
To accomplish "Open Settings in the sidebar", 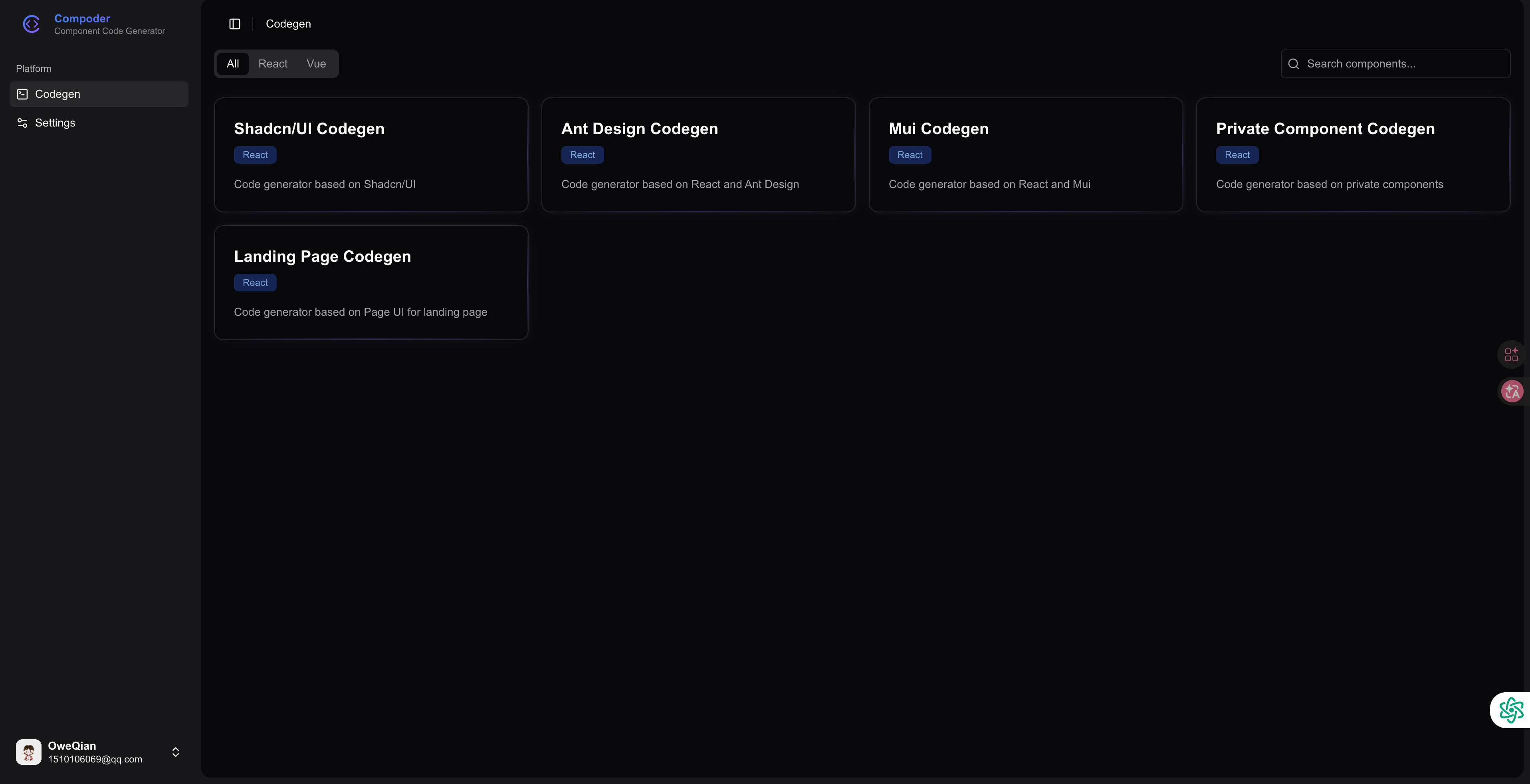I will pyautogui.click(x=55, y=123).
